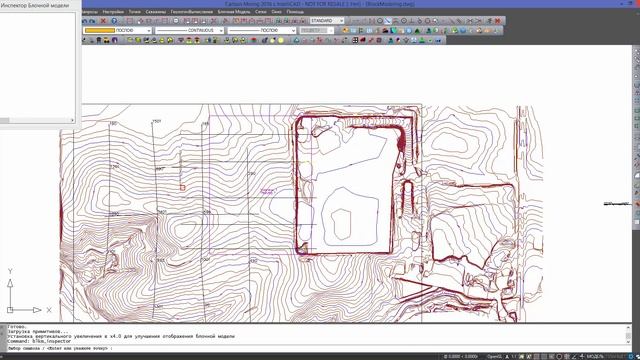
Task: Click the red X icon ending the top toolbar
Action: [498, 21]
